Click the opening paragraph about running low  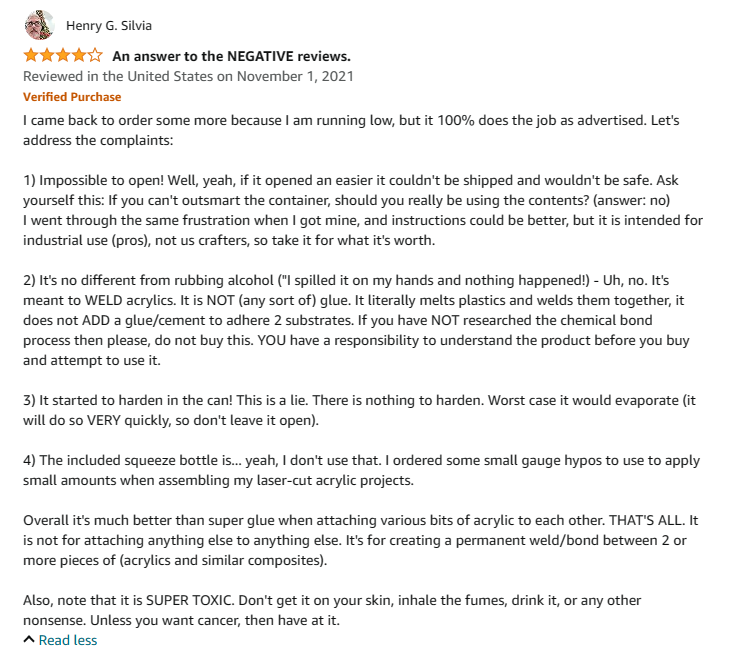351,130
